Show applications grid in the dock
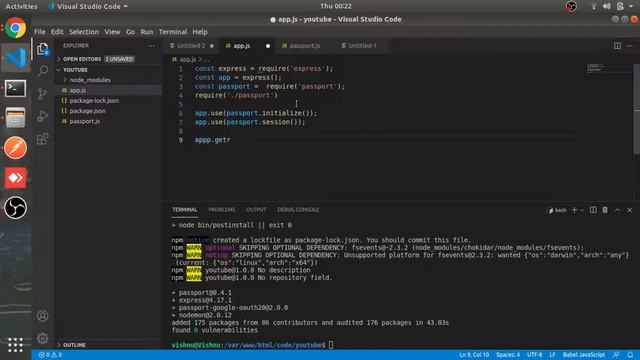Viewport: 640px width, 360px height. tap(16, 344)
